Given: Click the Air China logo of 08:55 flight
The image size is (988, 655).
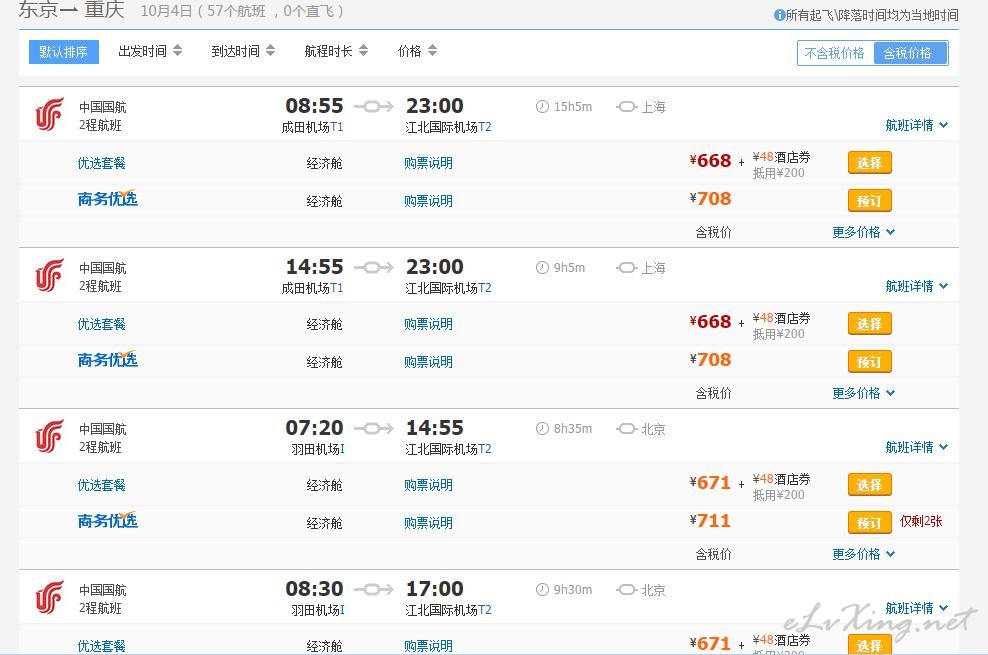Looking at the screenshot, I should [49, 114].
